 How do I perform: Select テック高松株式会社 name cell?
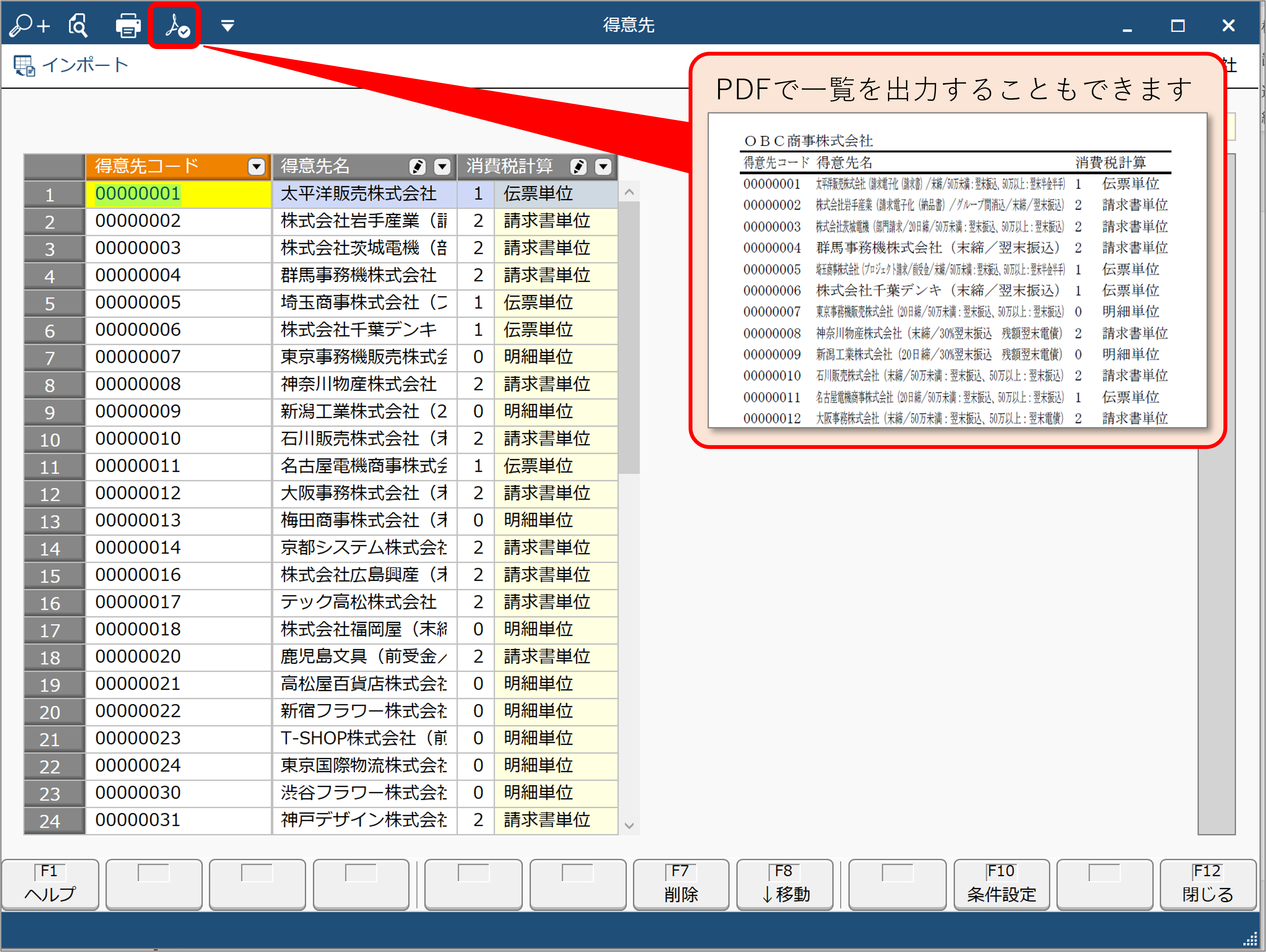[x=364, y=603]
